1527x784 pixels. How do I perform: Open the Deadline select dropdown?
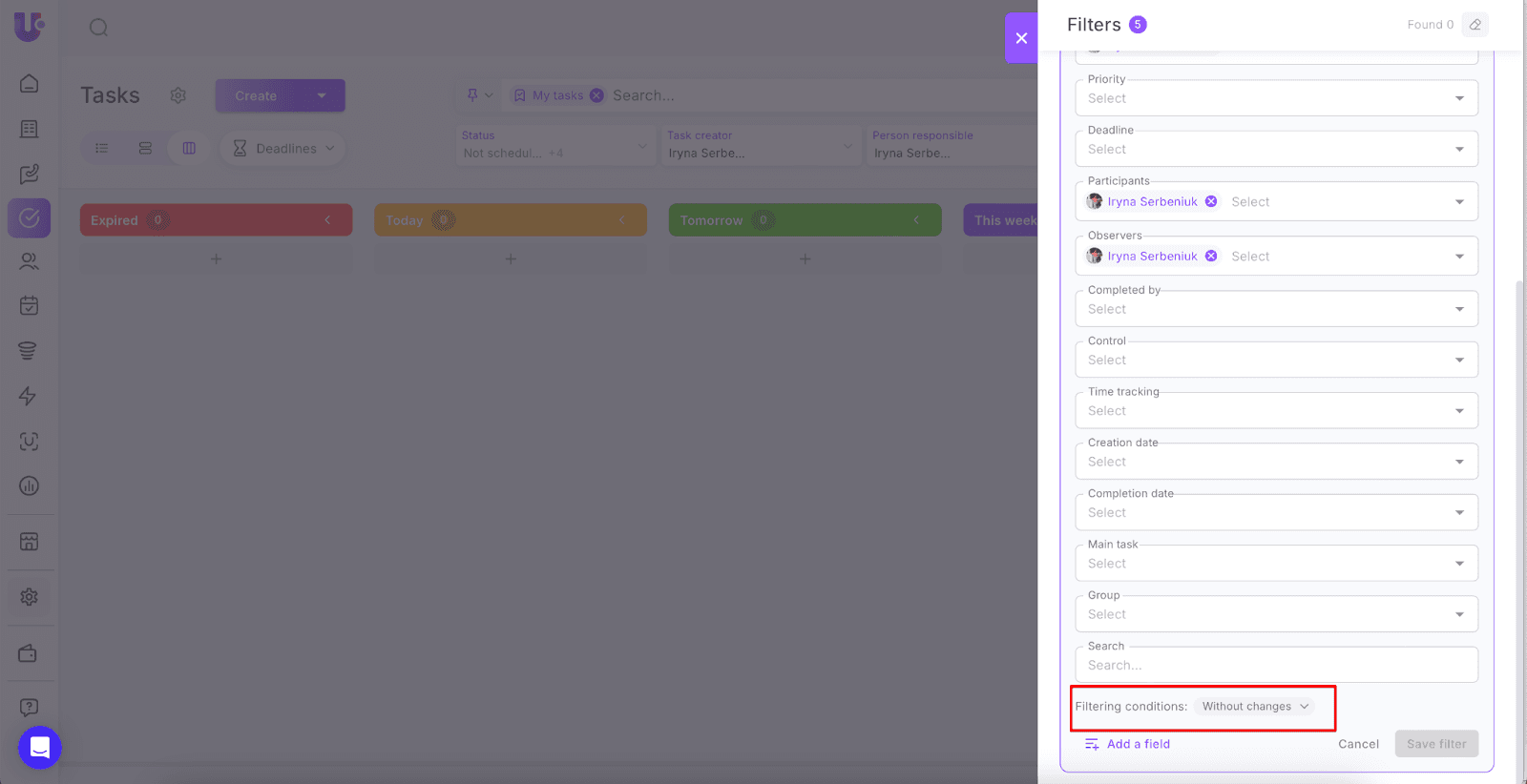(x=1276, y=150)
